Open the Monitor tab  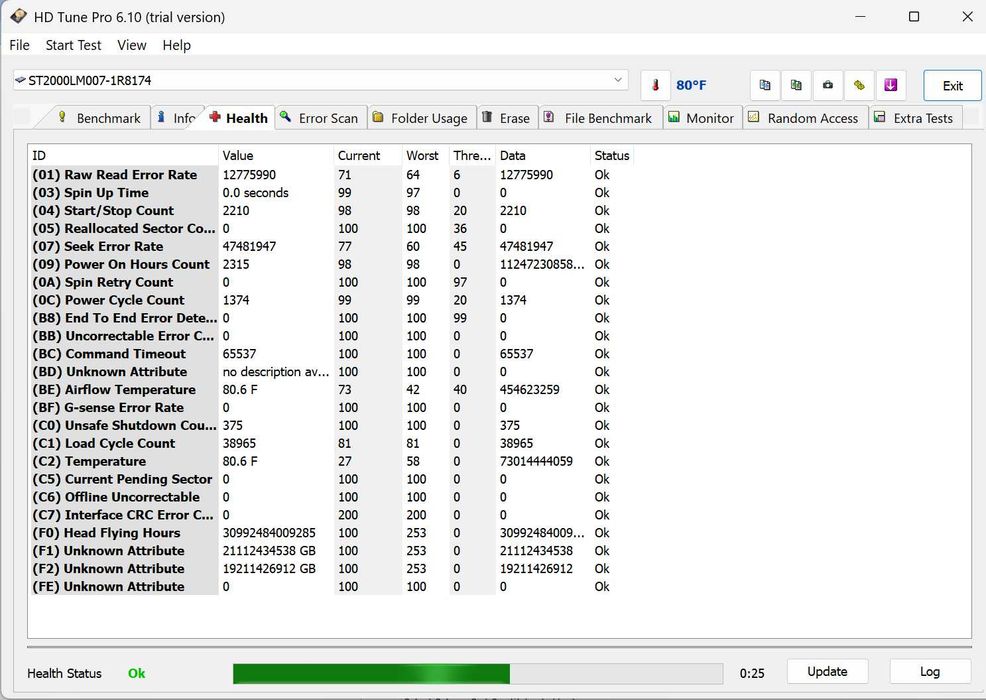(x=702, y=118)
